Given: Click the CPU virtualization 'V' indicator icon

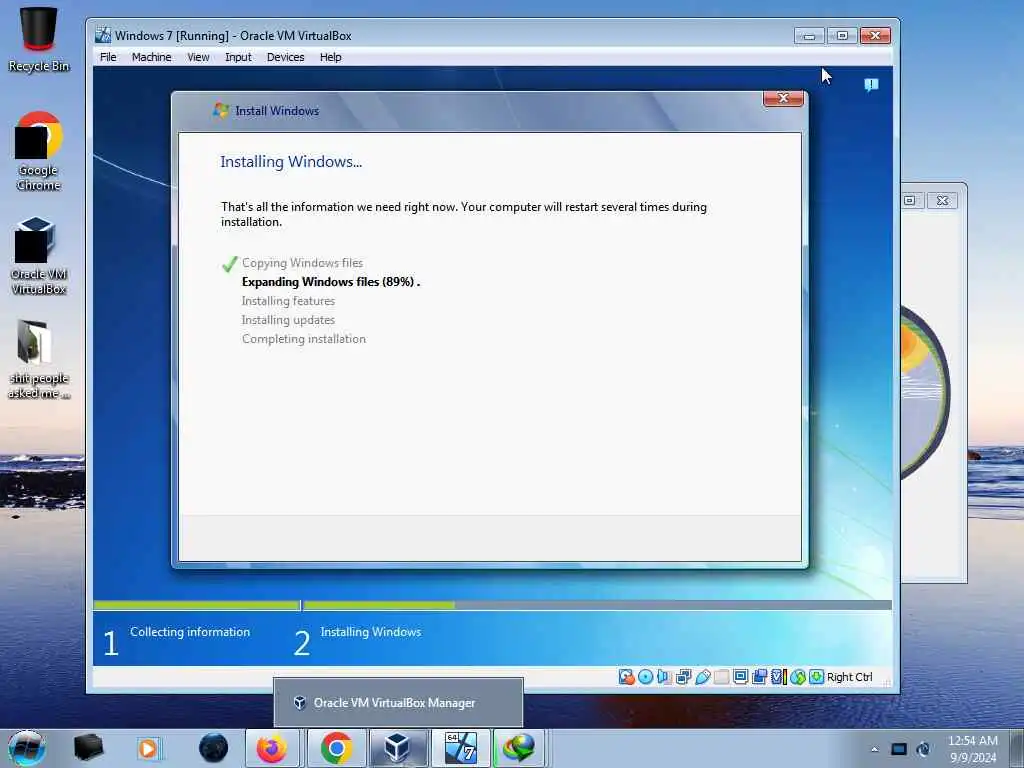Looking at the screenshot, I should 778,677.
